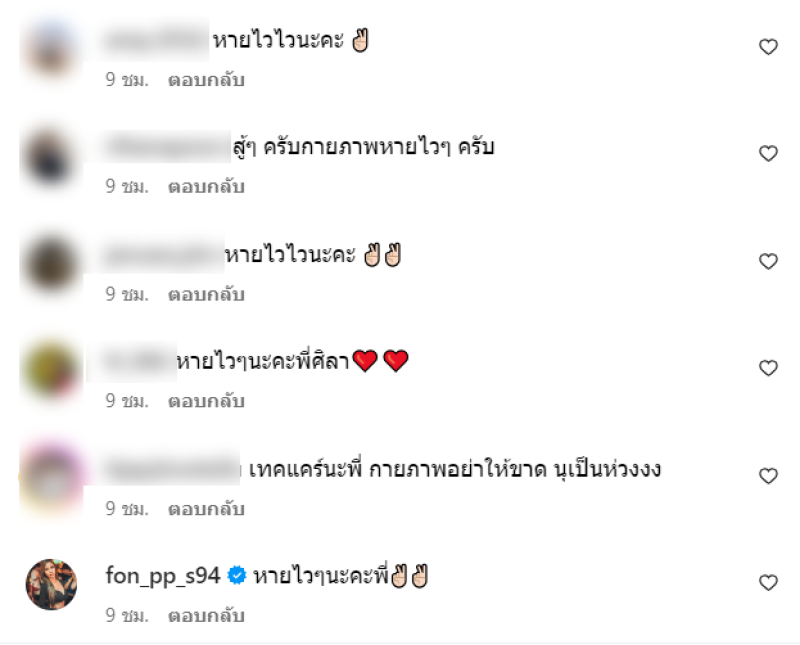Like the comment 'เทคแคร์นะพี่ กายภาพอย่าให้ขาด'

pyautogui.click(x=768, y=476)
